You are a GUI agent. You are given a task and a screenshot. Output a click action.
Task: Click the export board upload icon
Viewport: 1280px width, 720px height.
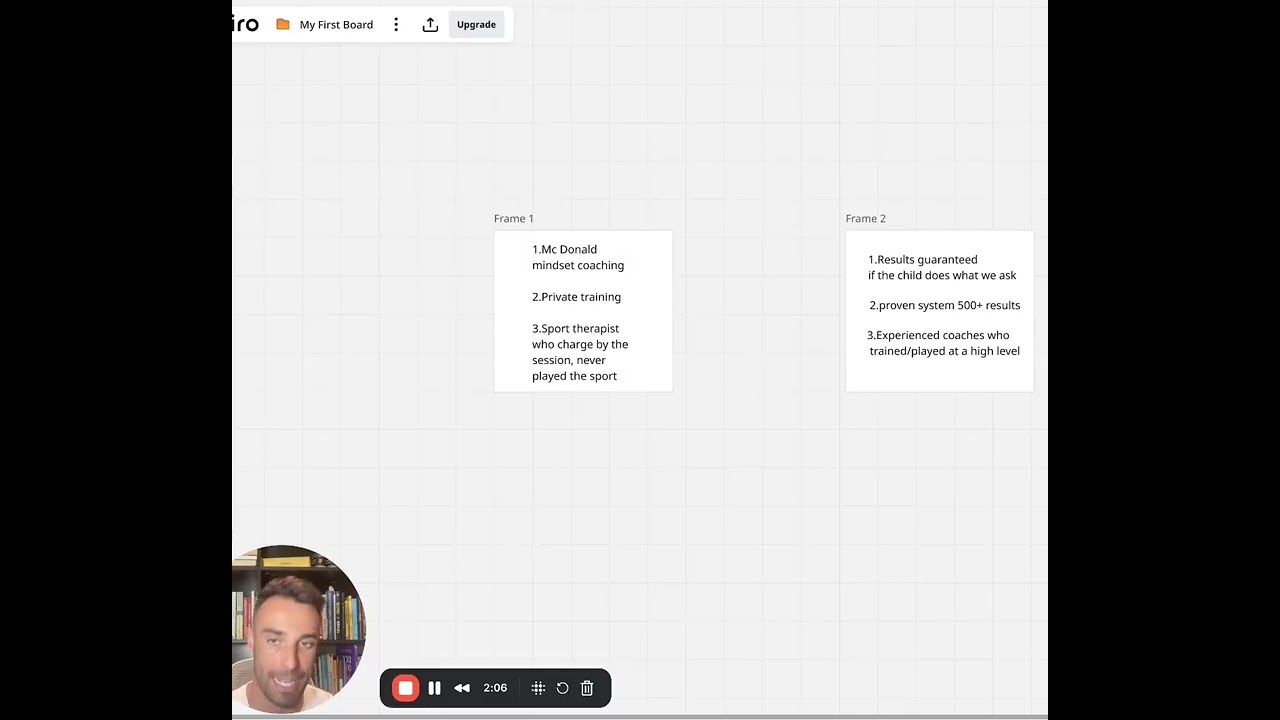pos(430,25)
